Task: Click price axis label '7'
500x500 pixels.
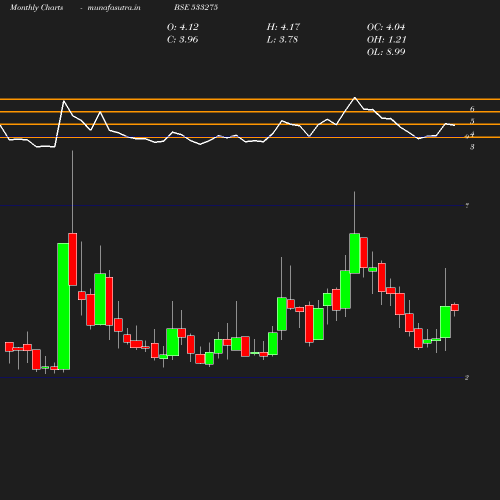Action: pos(467,206)
